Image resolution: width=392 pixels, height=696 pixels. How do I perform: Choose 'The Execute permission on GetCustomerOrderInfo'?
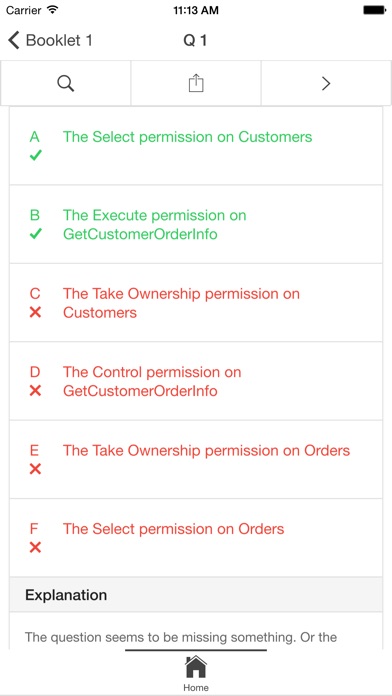[x=196, y=224]
